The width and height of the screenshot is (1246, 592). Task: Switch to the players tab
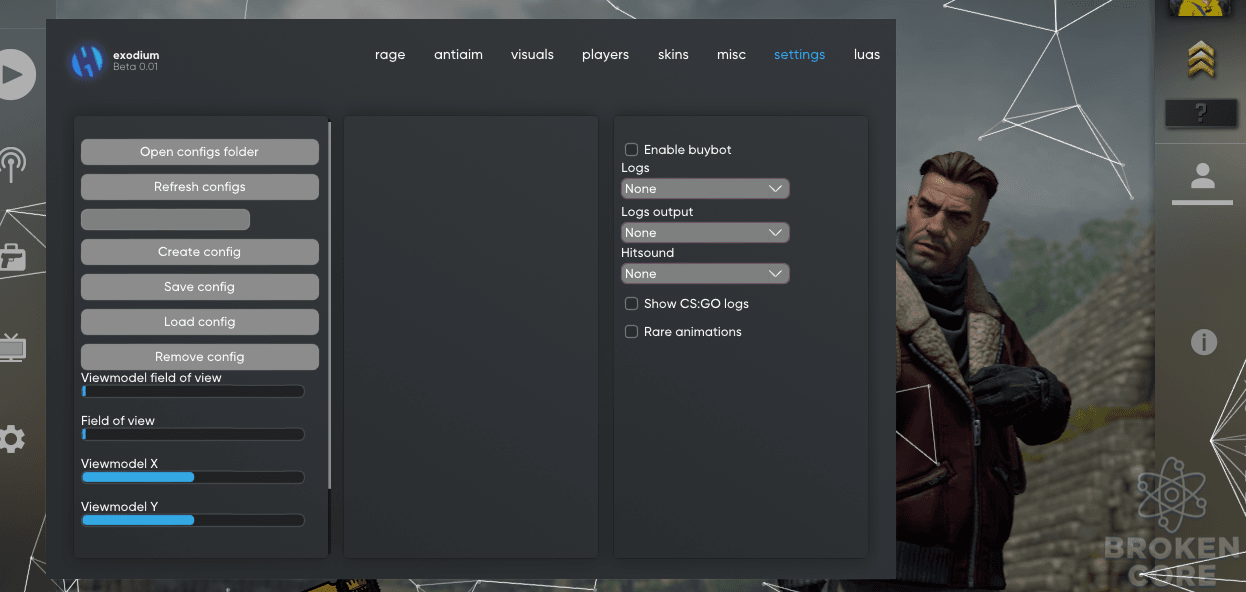[x=605, y=55]
